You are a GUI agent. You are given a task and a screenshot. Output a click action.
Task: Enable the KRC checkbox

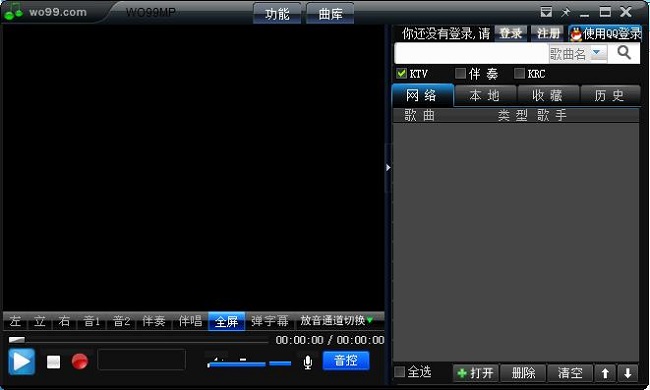519,73
